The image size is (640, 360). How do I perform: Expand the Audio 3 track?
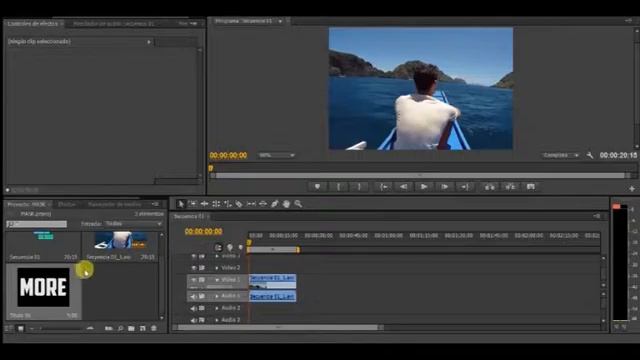(217, 320)
